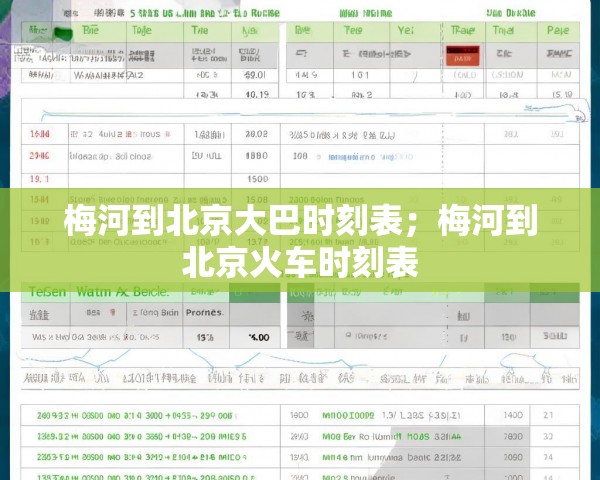Select the 'Pale' column header
Image resolution: width=600 pixels, height=480 pixels.
click(x=558, y=30)
